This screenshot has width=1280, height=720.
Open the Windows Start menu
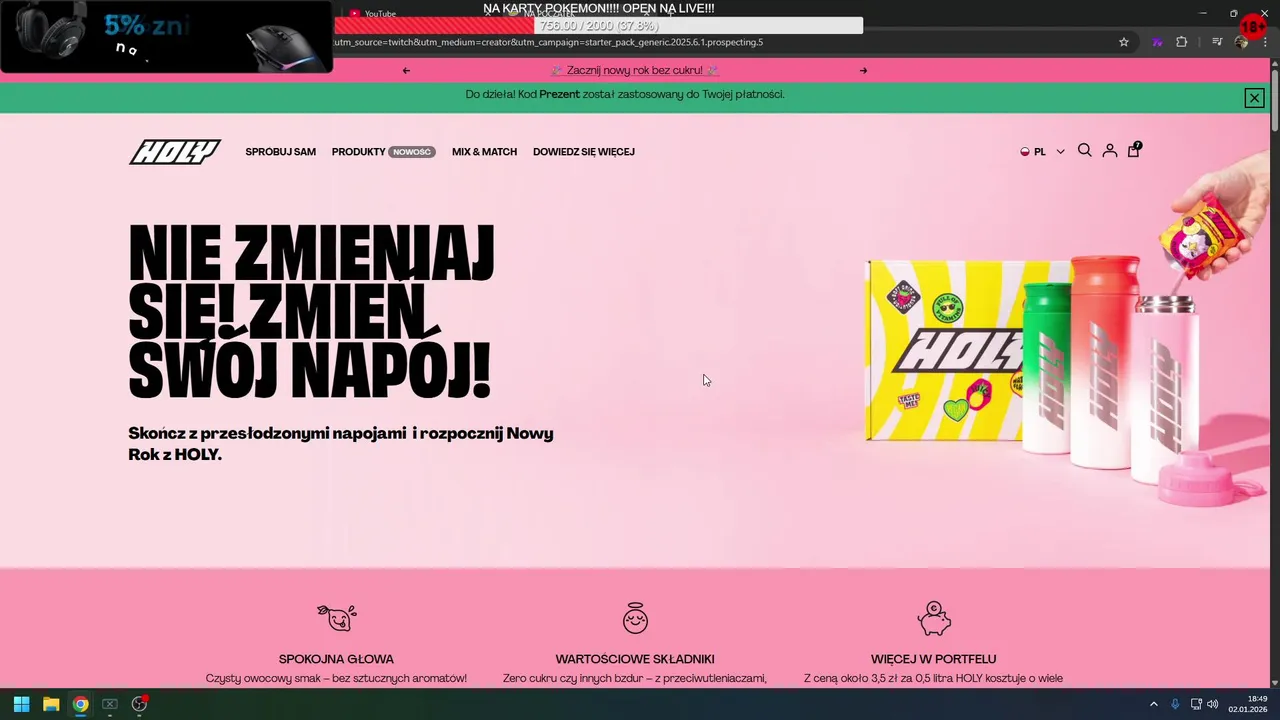[x=21, y=704]
